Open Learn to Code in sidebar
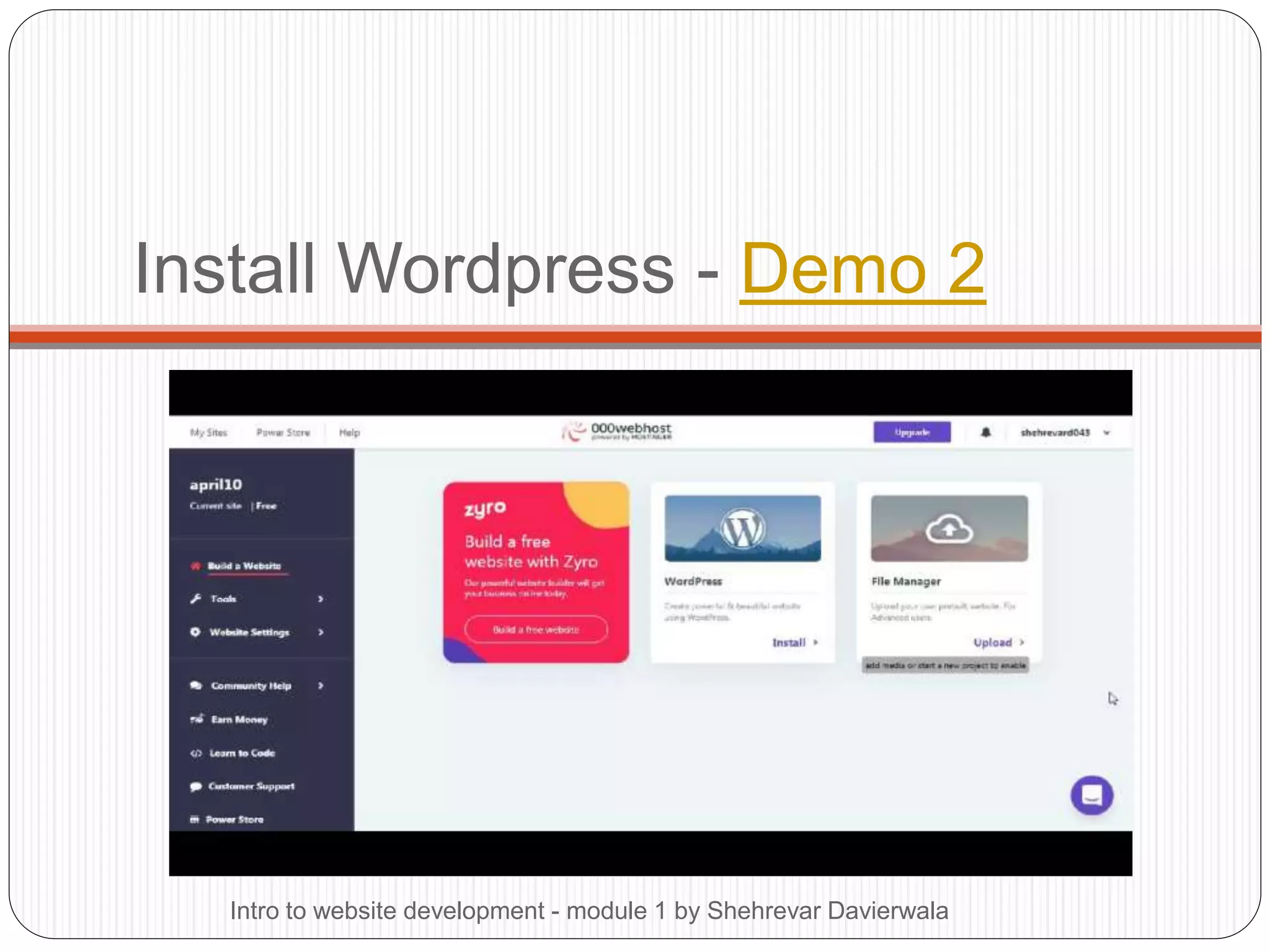1270x952 pixels. click(x=242, y=753)
